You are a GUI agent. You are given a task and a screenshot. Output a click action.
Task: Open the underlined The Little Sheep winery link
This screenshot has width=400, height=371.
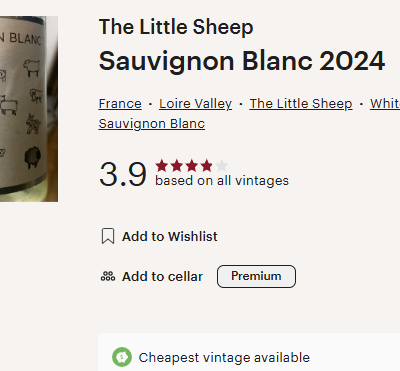[301, 104]
